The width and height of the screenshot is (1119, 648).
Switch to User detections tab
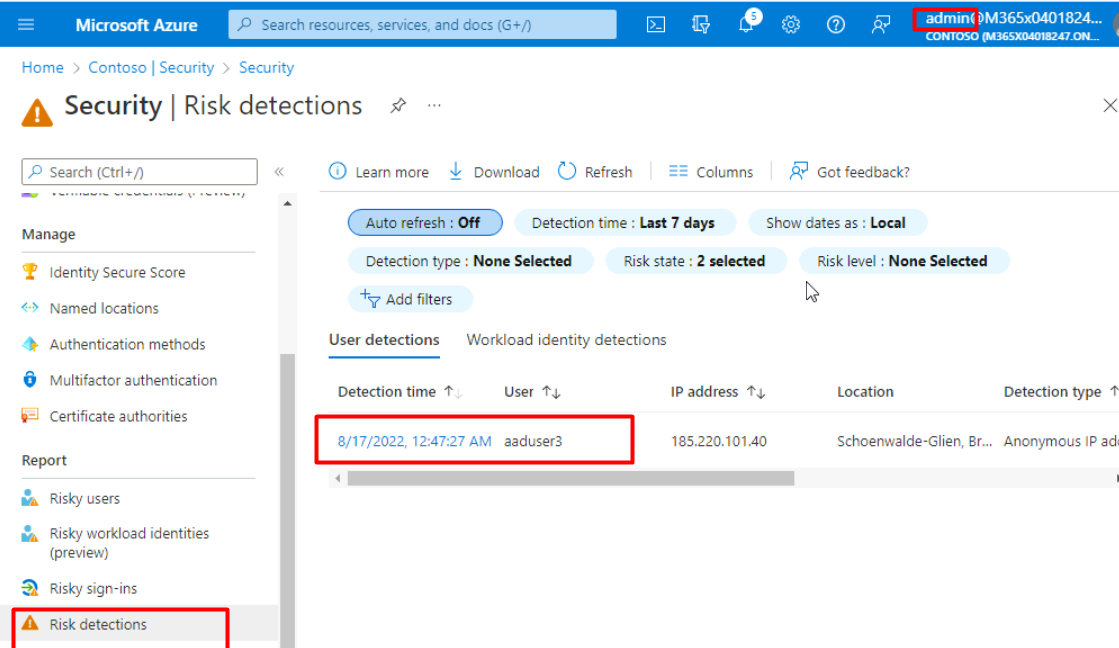[x=384, y=340]
